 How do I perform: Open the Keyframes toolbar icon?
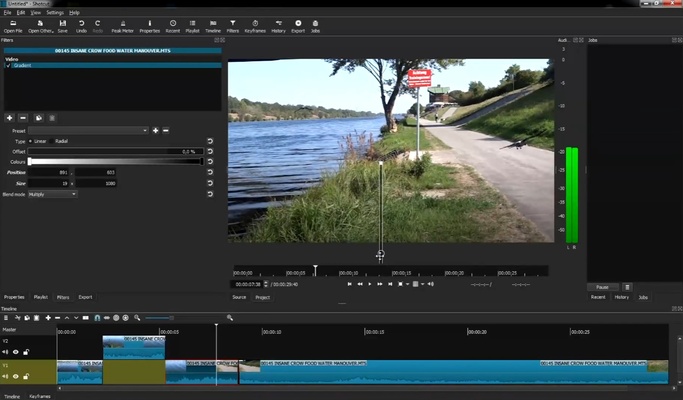pos(255,26)
